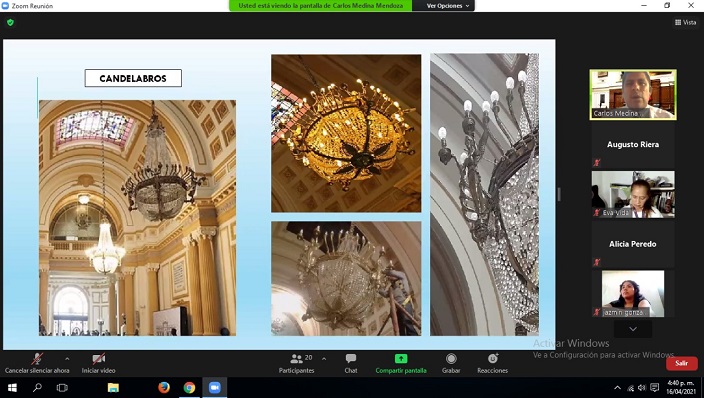Open the Participantes panel
The image size is (704, 398).
click(x=296, y=363)
